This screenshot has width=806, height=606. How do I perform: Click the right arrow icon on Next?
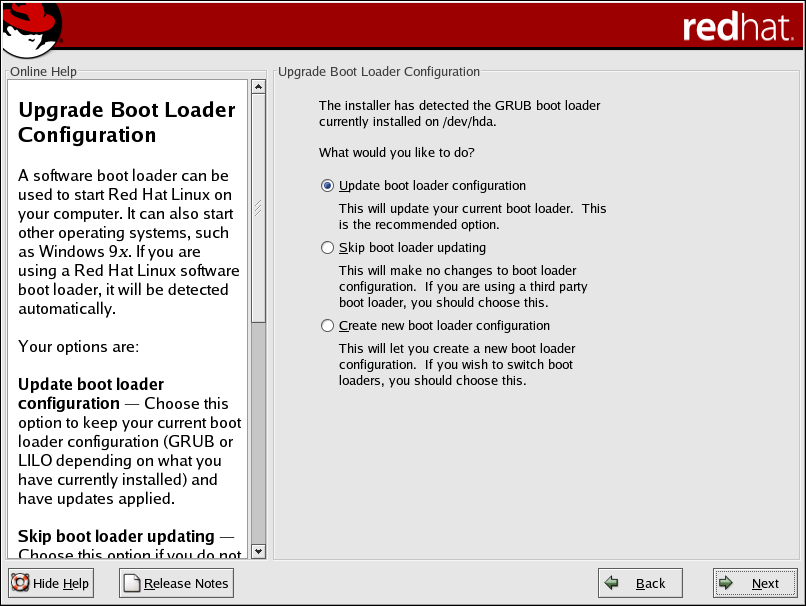coord(728,583)
